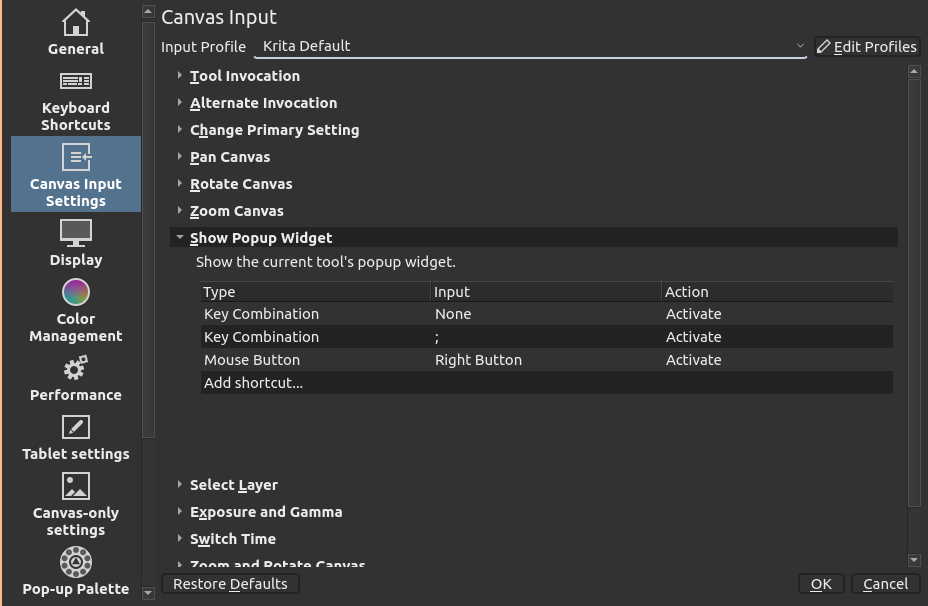The height and width of the screenshot is (606, 928).
Task: Select the Canvas Input Settings tab
Action: click(x=76, y=174)
